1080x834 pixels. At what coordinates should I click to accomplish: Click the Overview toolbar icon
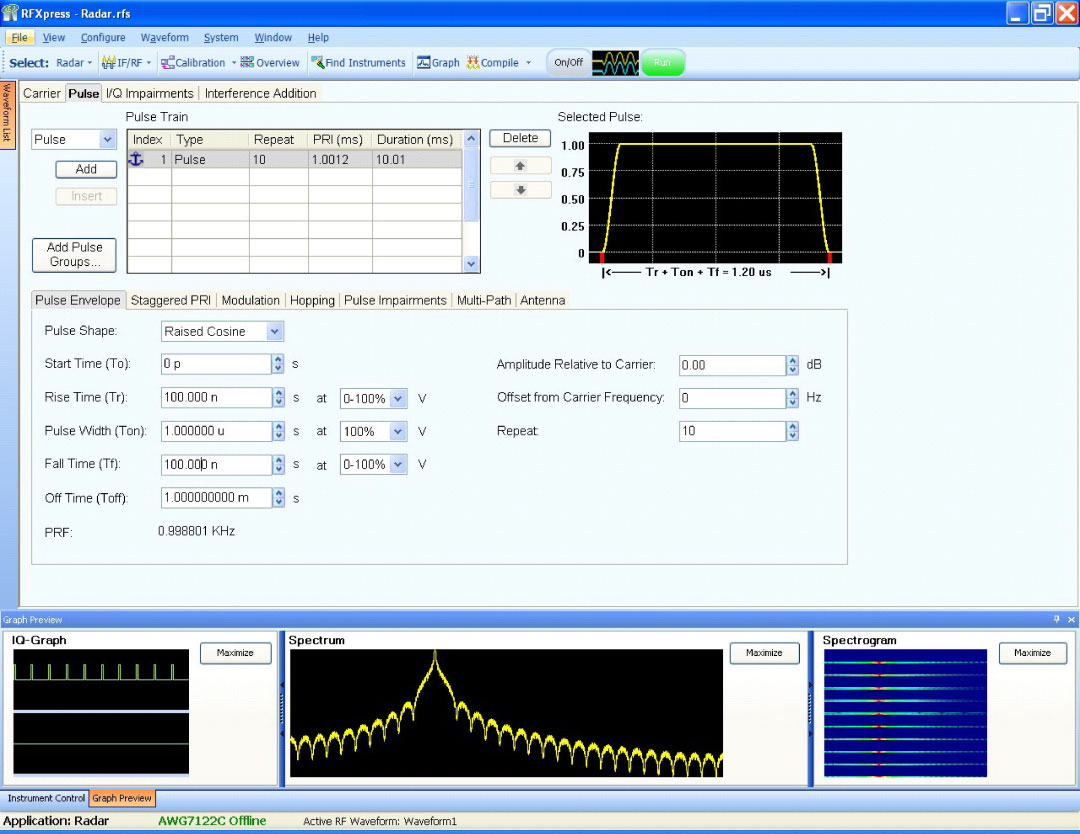[270, 63]
